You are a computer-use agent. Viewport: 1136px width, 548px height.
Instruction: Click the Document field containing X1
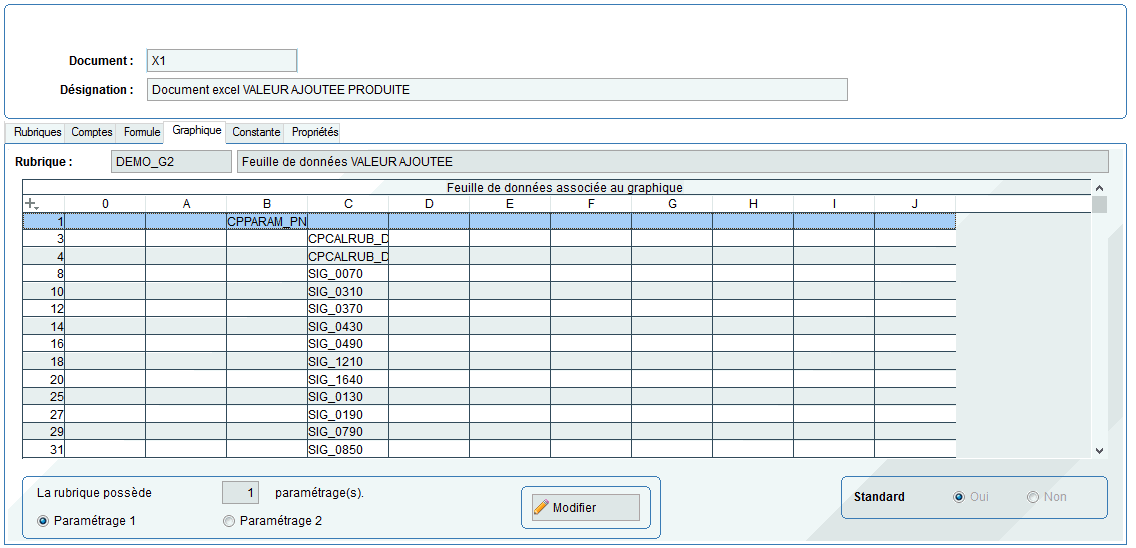222,61
